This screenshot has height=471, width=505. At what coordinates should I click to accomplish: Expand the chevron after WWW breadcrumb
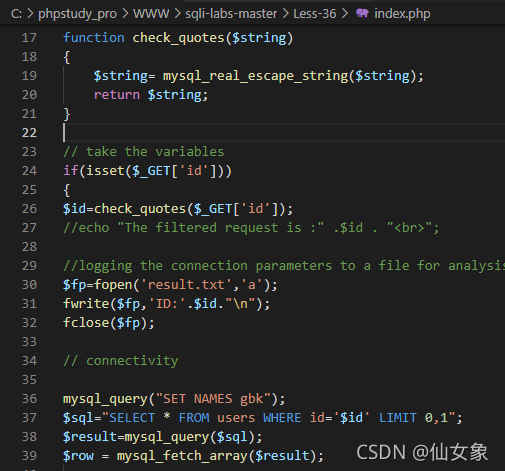point(177,14)
